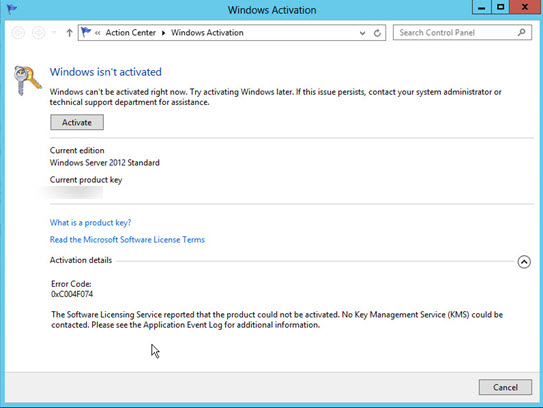Click the 'Activation details' label
The image size is (543, 408).
coord(81,260)
